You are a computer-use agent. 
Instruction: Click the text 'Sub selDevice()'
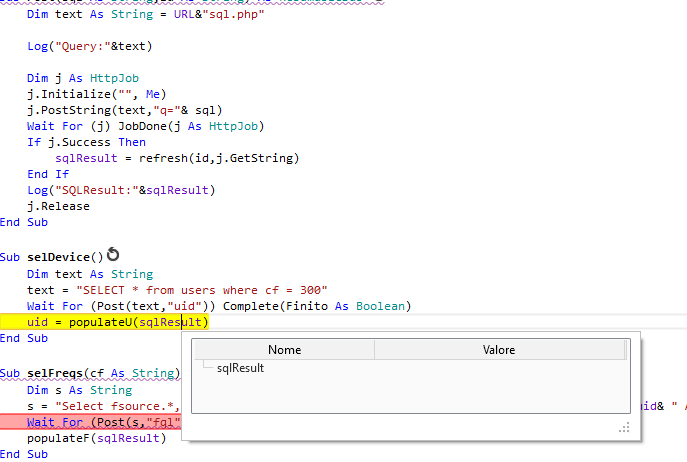52,257
